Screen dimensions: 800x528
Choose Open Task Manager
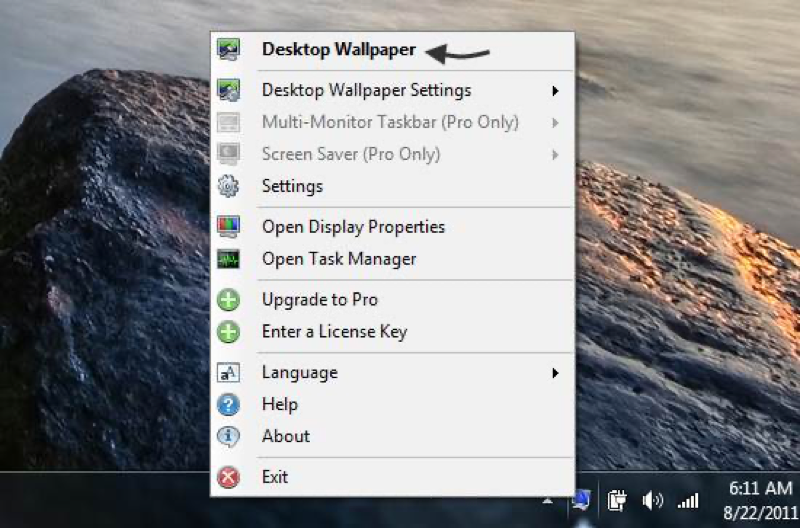pos(392,259)
